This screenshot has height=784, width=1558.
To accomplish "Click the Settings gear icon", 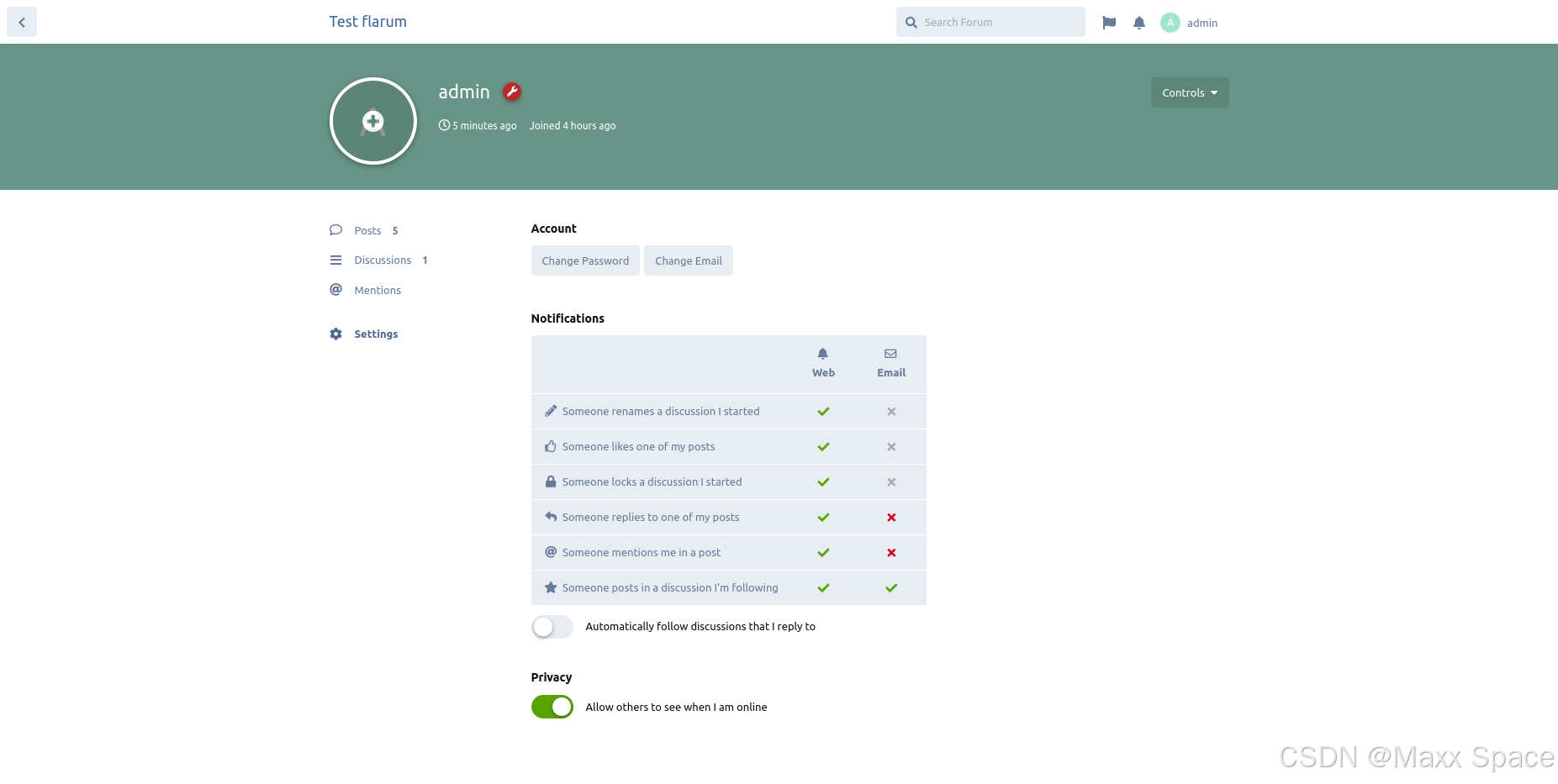I will 336,334.
